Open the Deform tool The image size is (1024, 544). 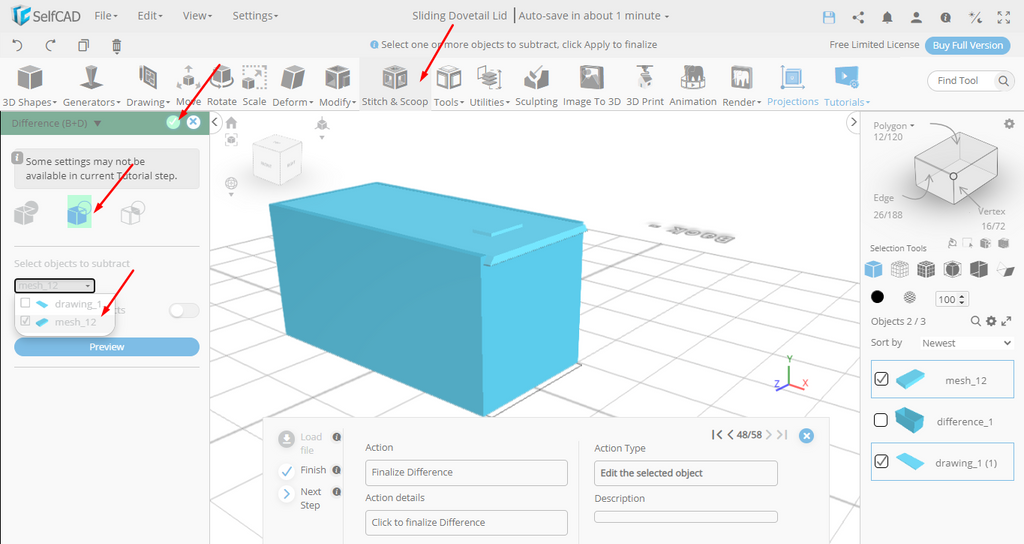coord(293,86)
